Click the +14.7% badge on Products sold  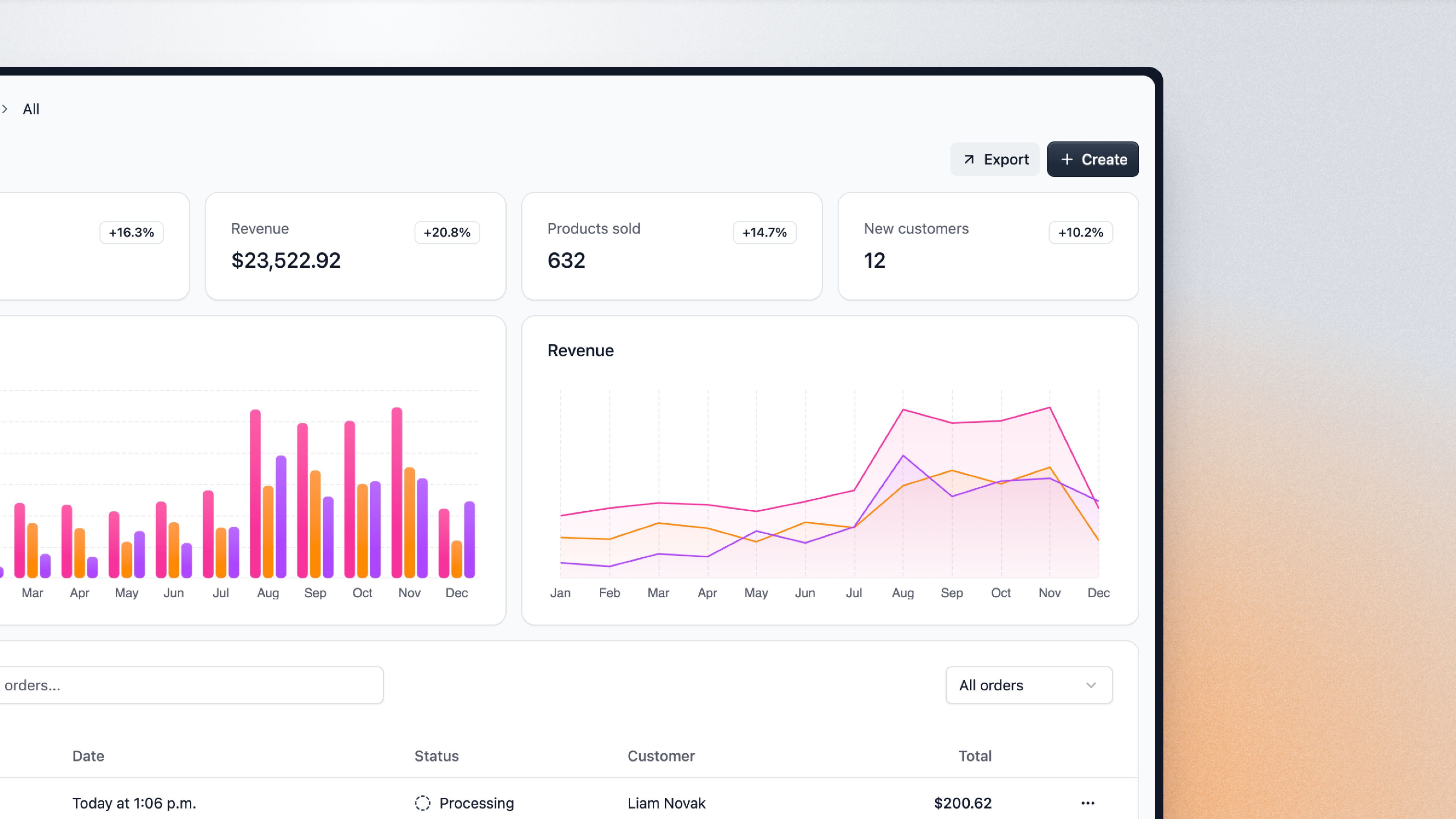click(764, 232)
